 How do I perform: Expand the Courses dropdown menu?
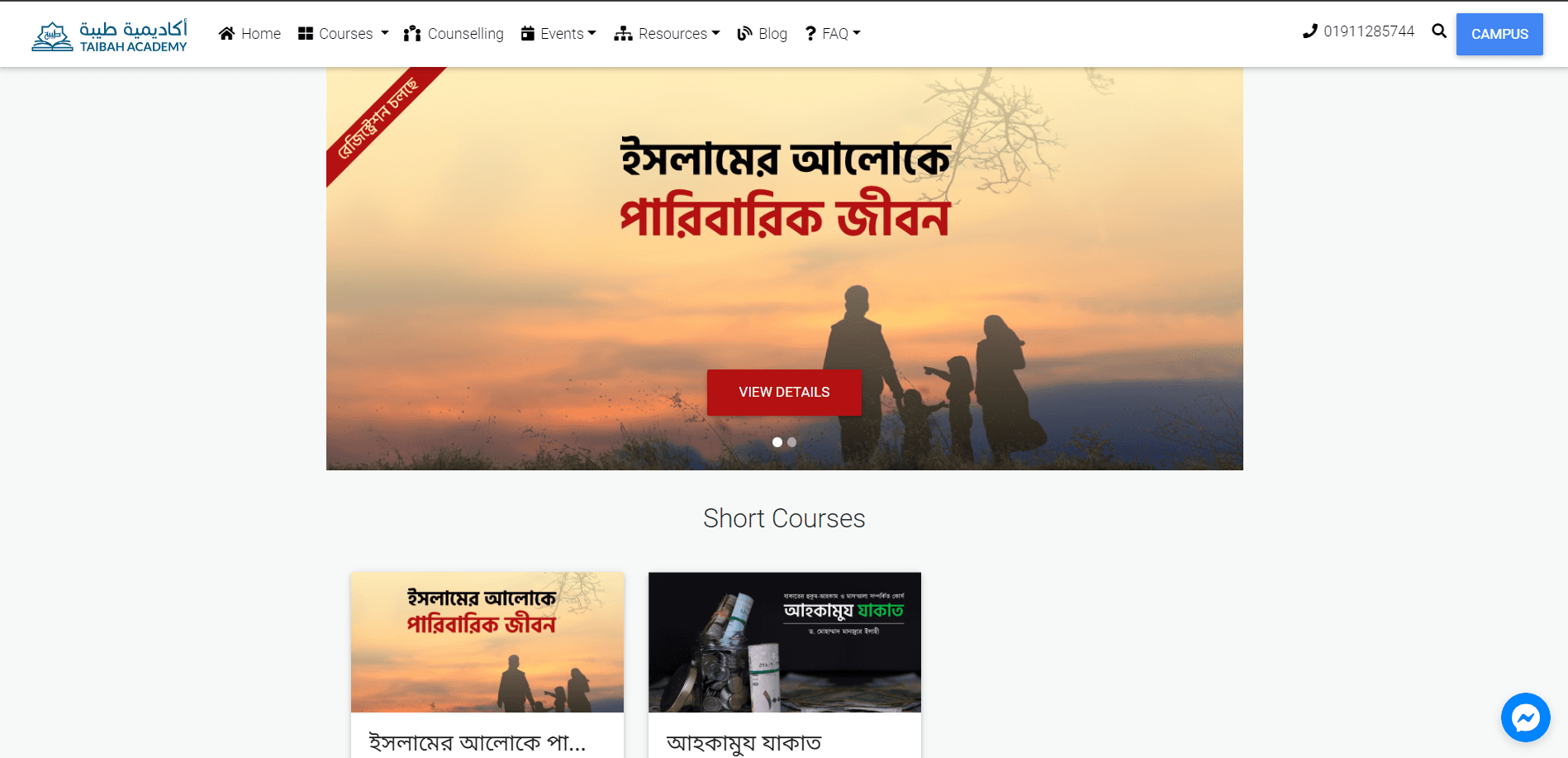[x=343, y=33]
